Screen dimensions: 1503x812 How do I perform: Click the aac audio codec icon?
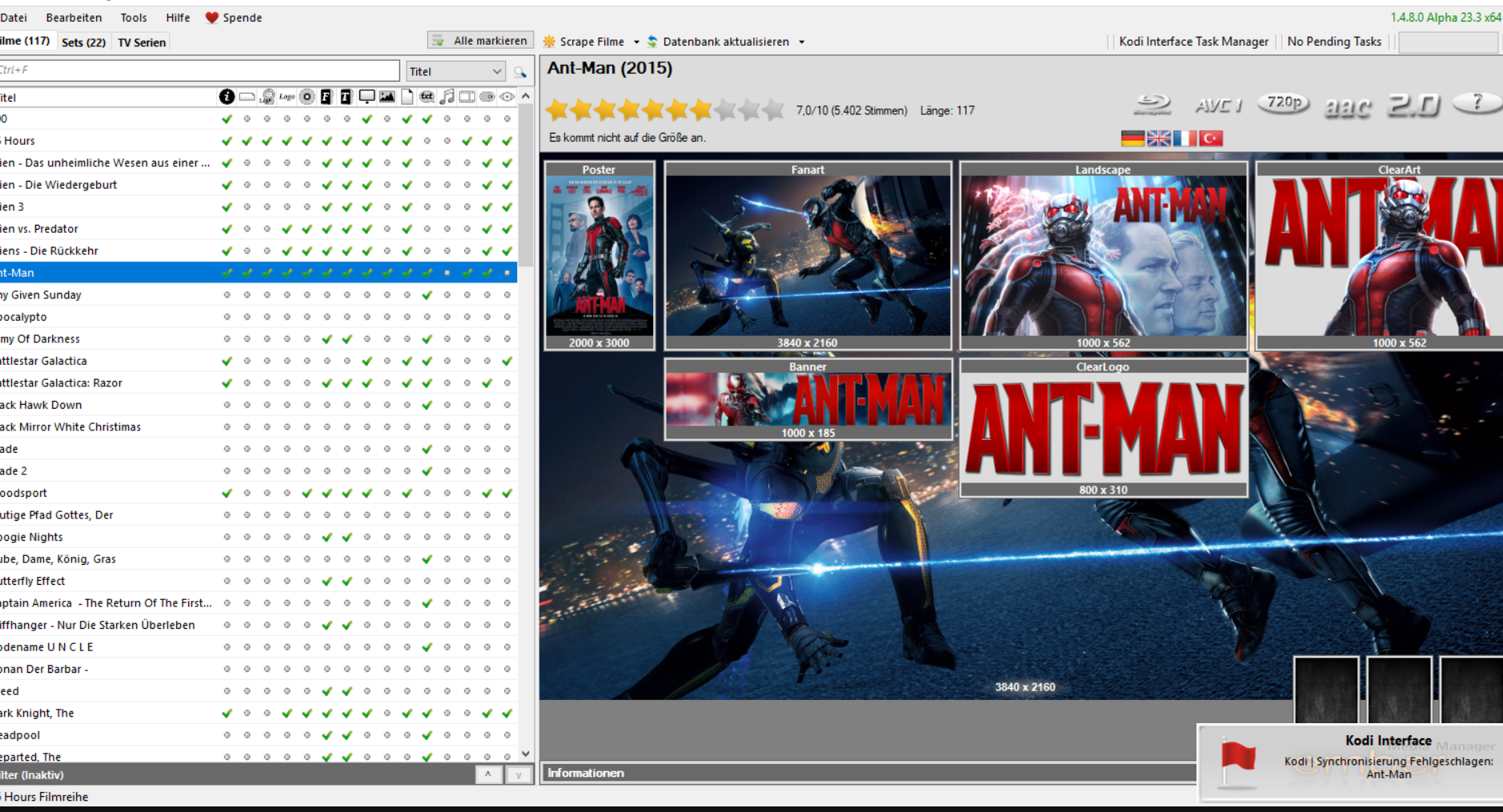pos(1348,106)
